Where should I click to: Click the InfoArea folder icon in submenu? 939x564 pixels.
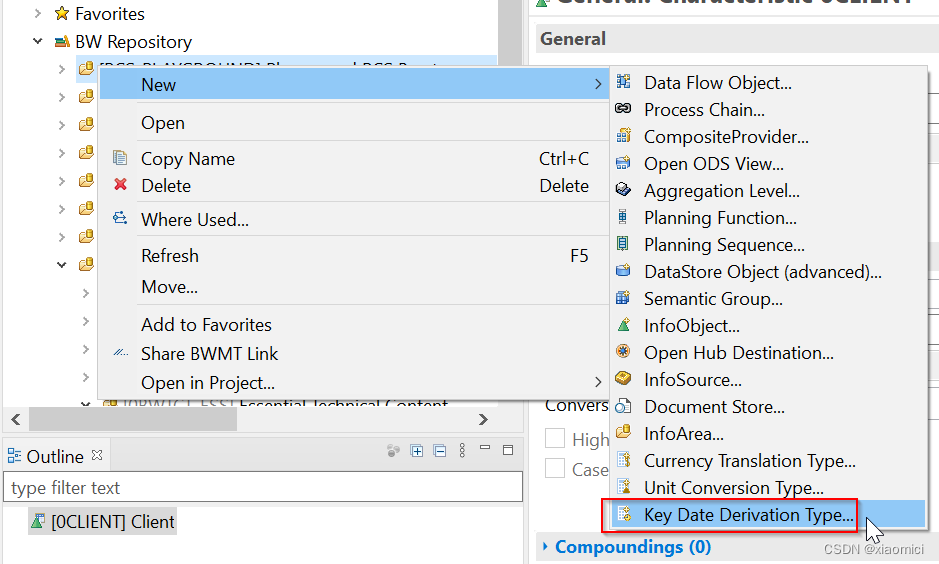point(623,432)
